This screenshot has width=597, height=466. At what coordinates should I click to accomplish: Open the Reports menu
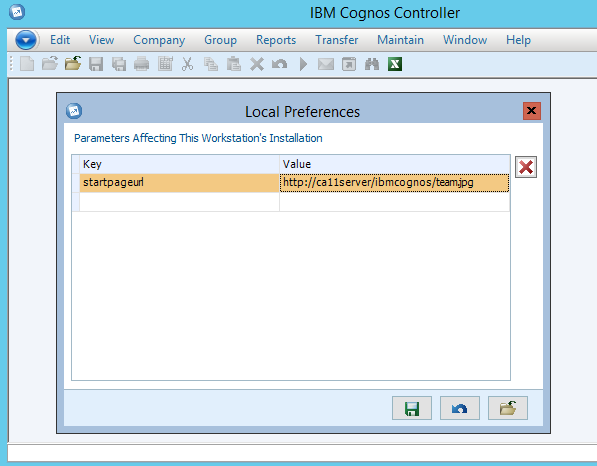pyautogui.click(x=276, y=40)
